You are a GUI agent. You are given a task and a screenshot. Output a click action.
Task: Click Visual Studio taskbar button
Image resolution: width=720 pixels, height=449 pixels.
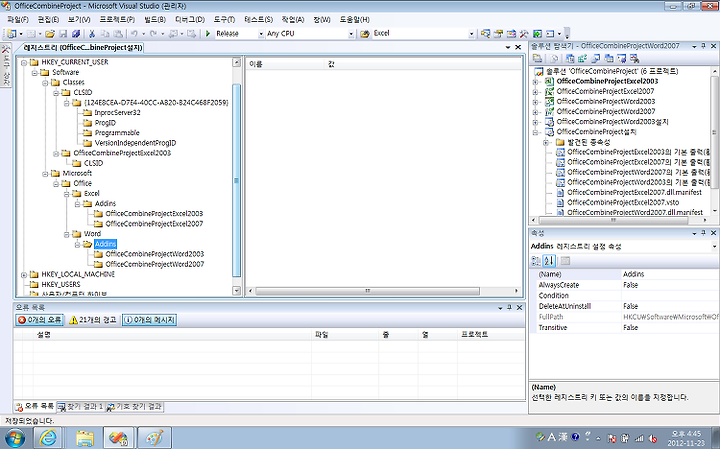[x=118, y=438]
